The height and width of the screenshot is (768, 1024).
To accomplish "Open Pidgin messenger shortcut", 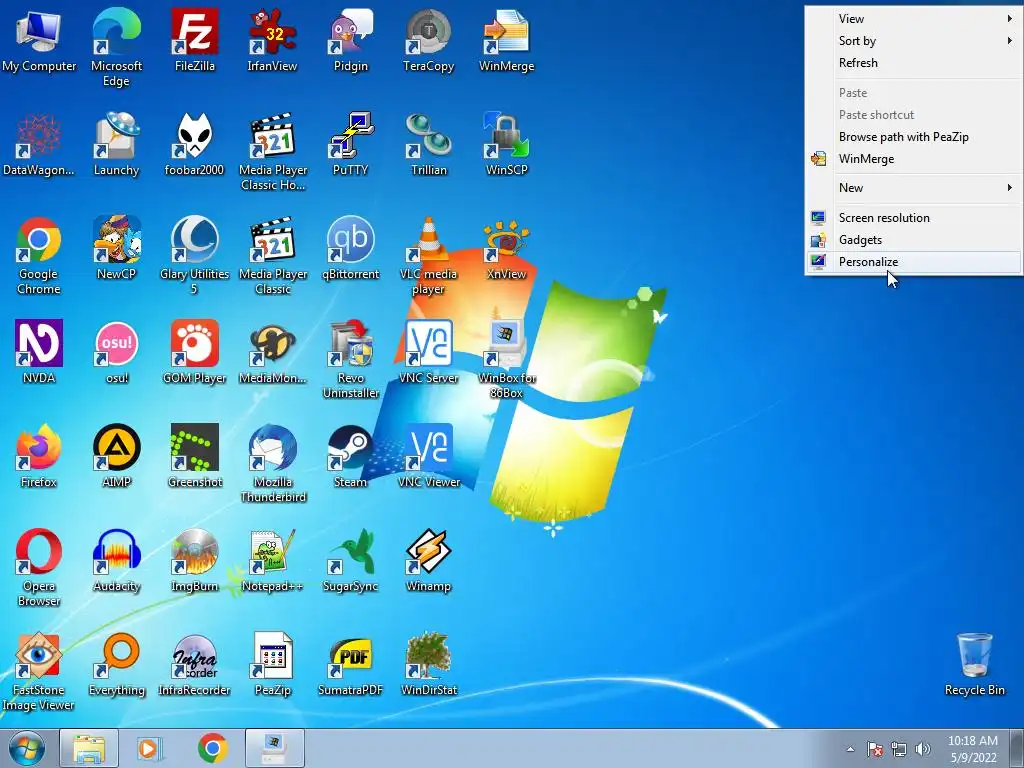I will [x=351, y=40].
